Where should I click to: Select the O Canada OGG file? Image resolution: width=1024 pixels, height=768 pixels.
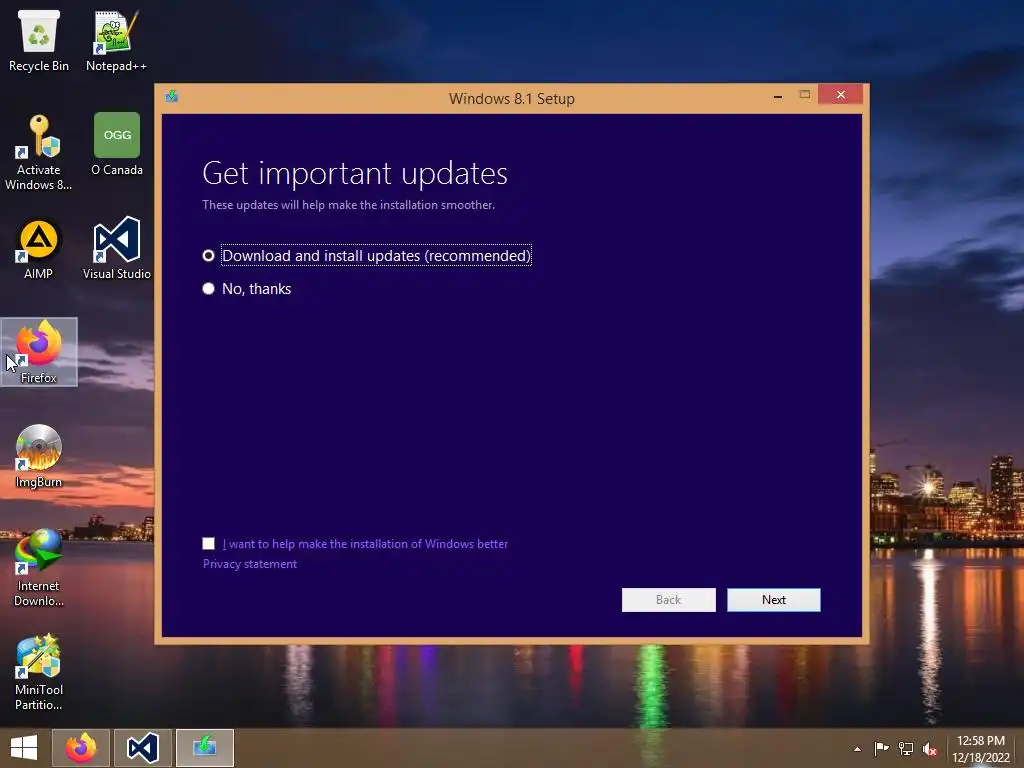pos(117,144)
